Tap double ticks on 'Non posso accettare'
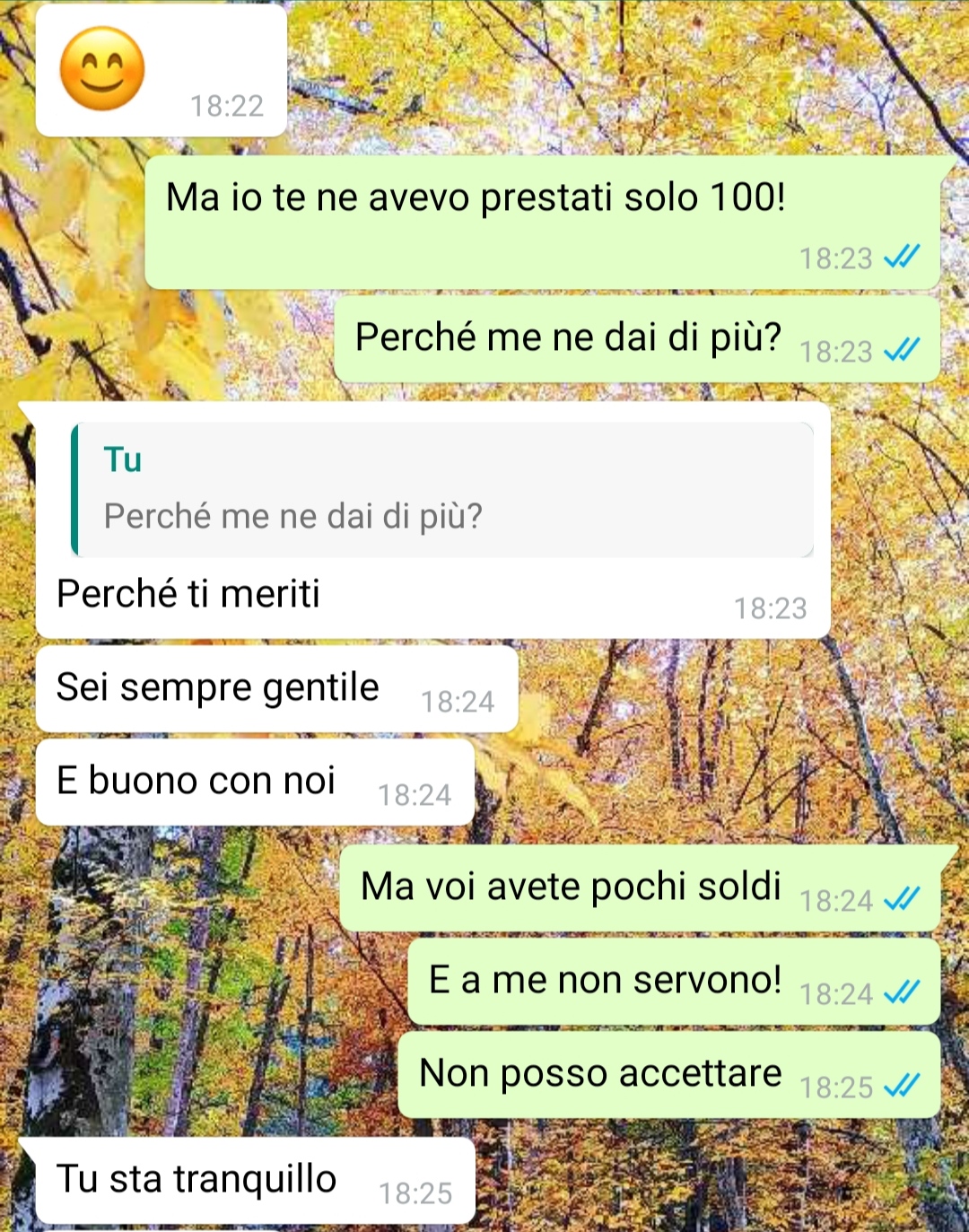 [902, 1086]
